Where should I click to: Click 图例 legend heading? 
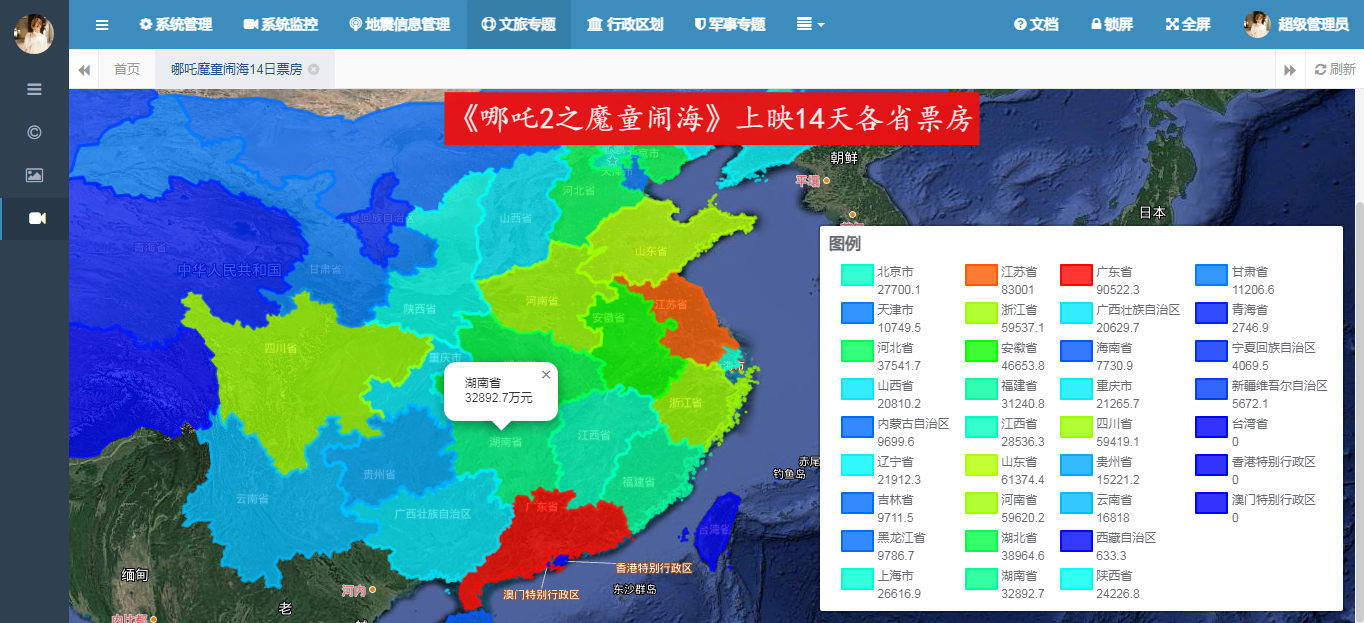pos(845,243)
